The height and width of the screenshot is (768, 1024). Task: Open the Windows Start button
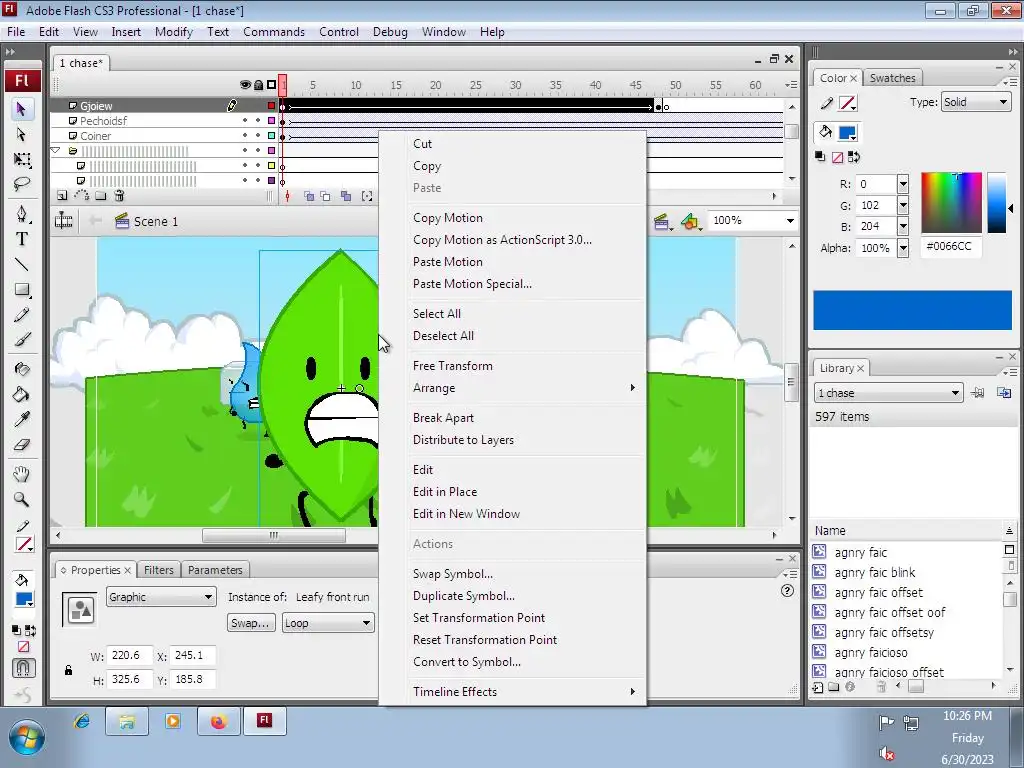[x=27, y=737]
